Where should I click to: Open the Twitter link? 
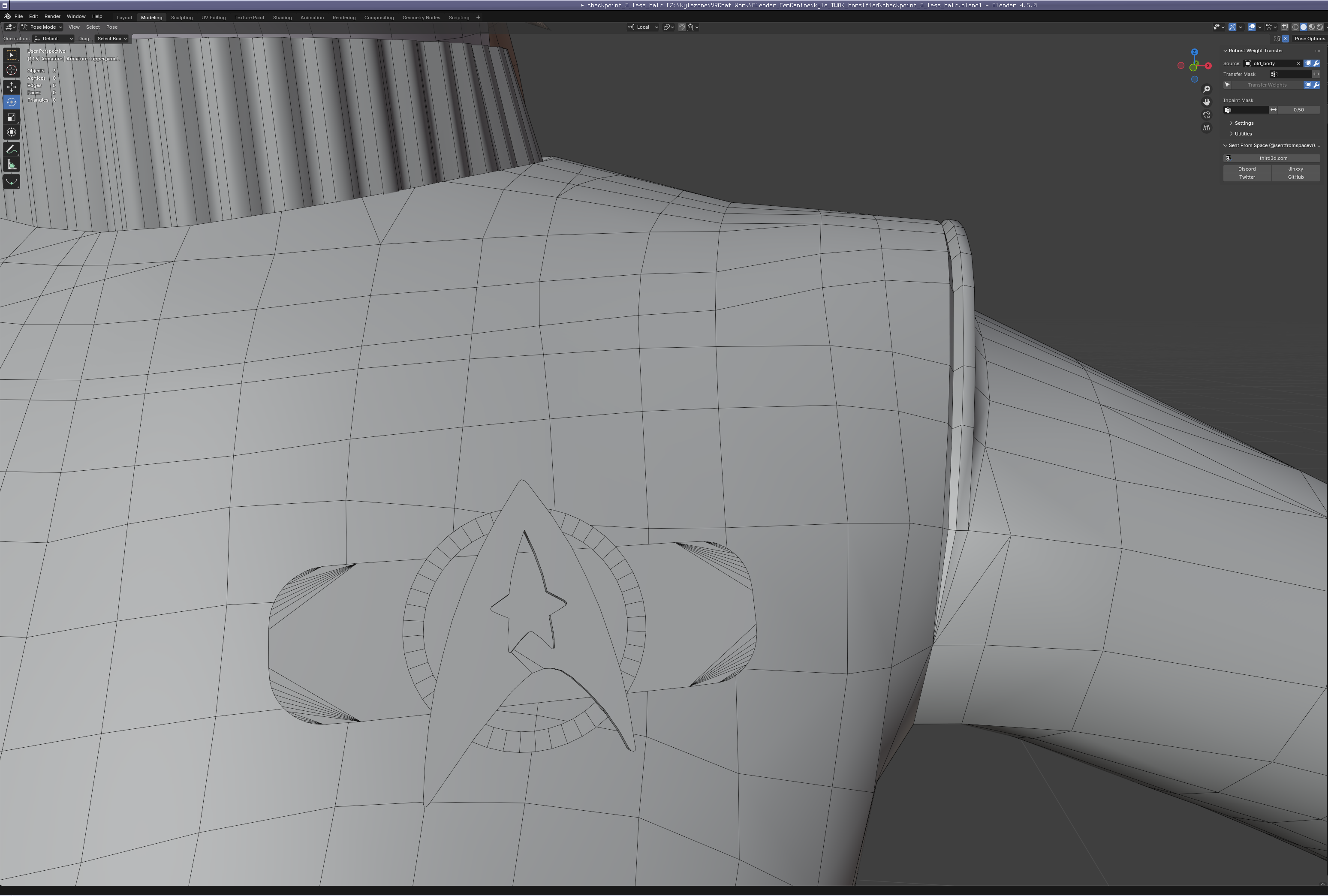pyautogui.click(x=1247, y=177)
